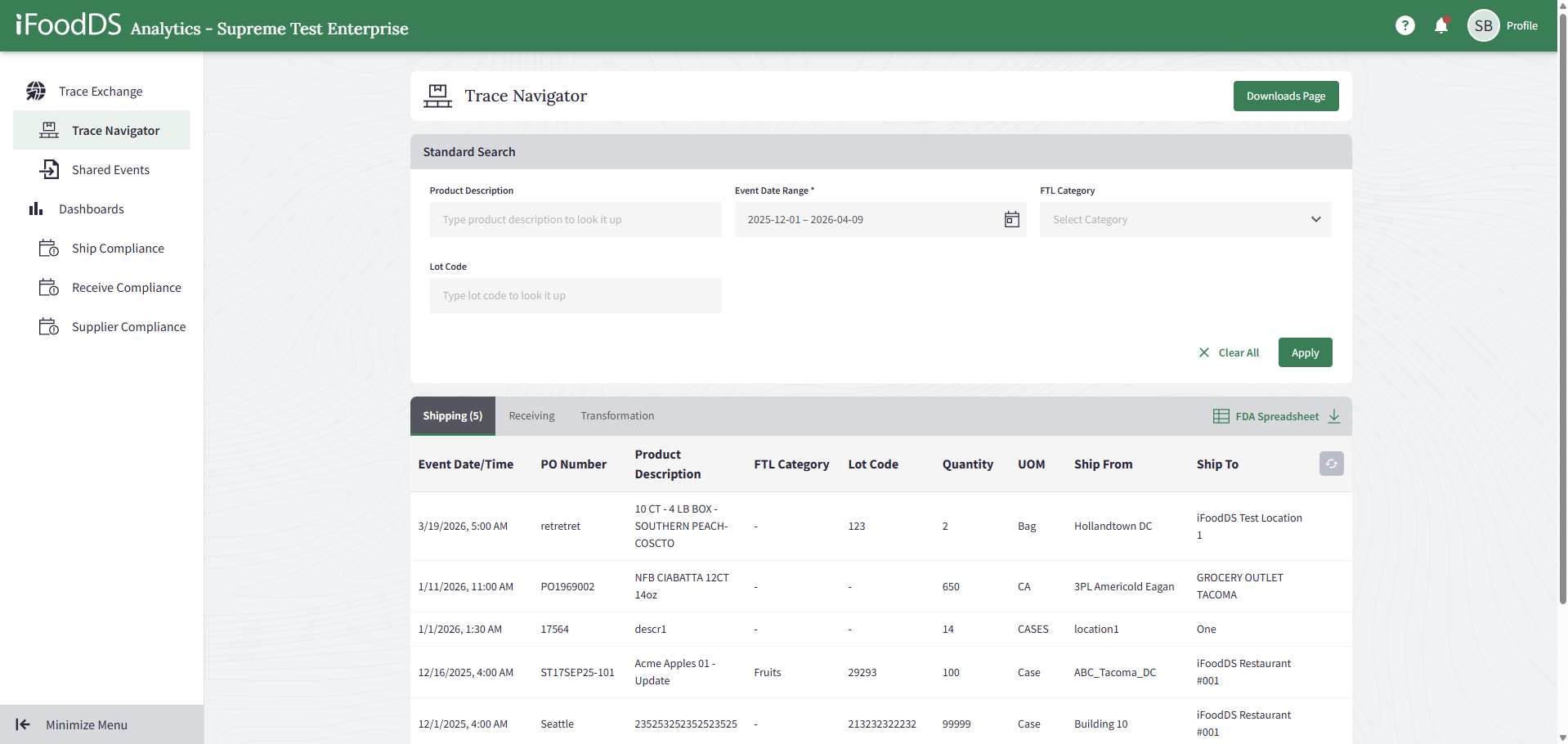The image size is (1568, 744).
Task: Click the Lot Code input field
Action: coord(575,296)
